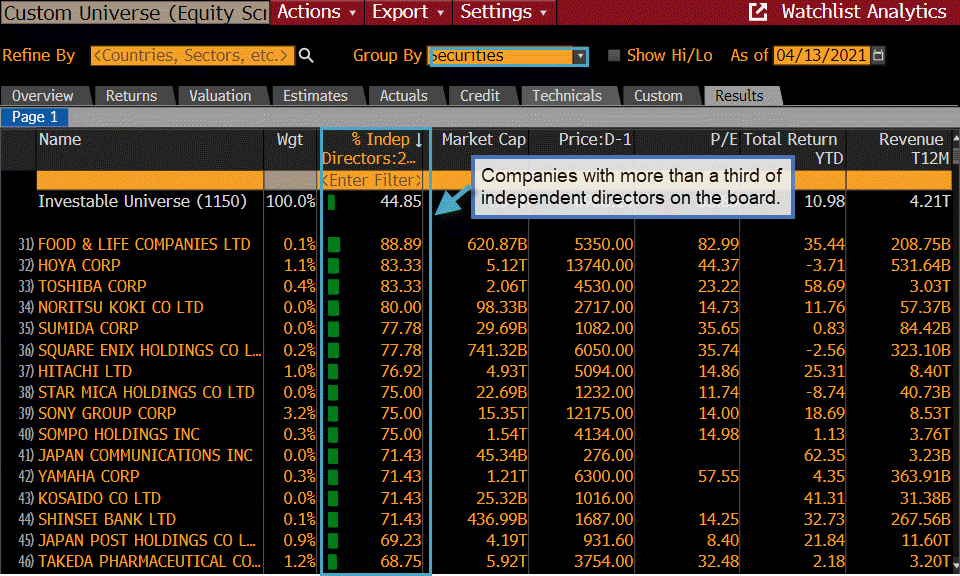Image resolution: width=960 pixels, height=576 pixels.
Task: Click the green bar for HOYA CORP
Action: click(333, 266)
